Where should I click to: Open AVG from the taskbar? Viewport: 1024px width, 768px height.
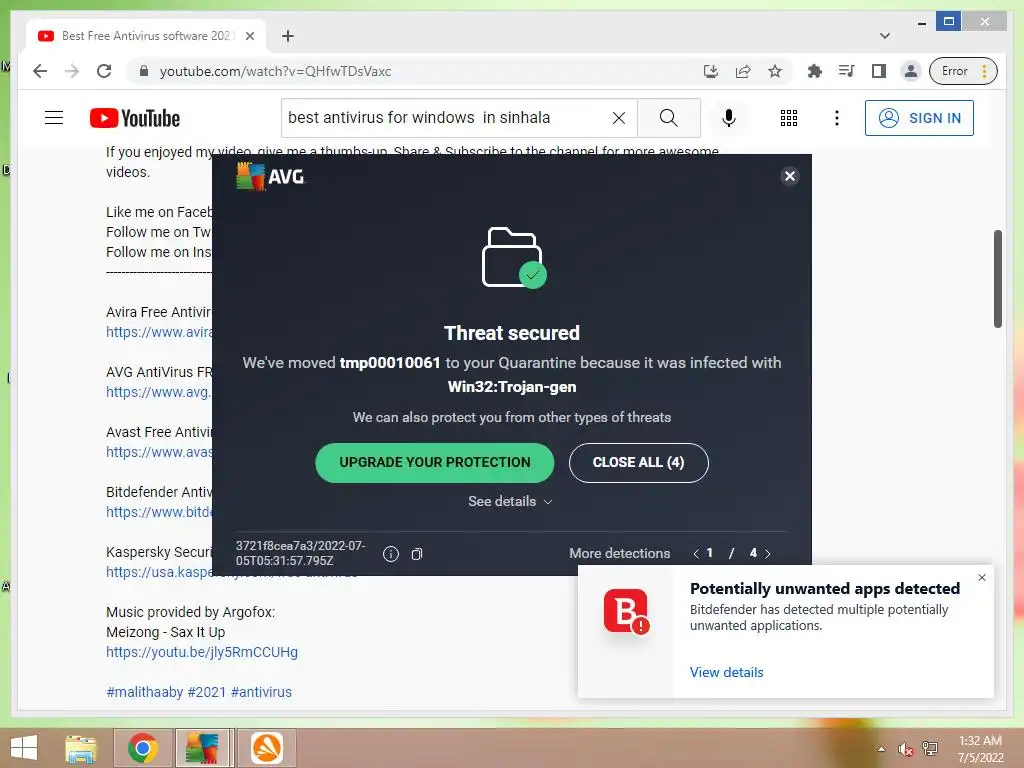[202, 748]
